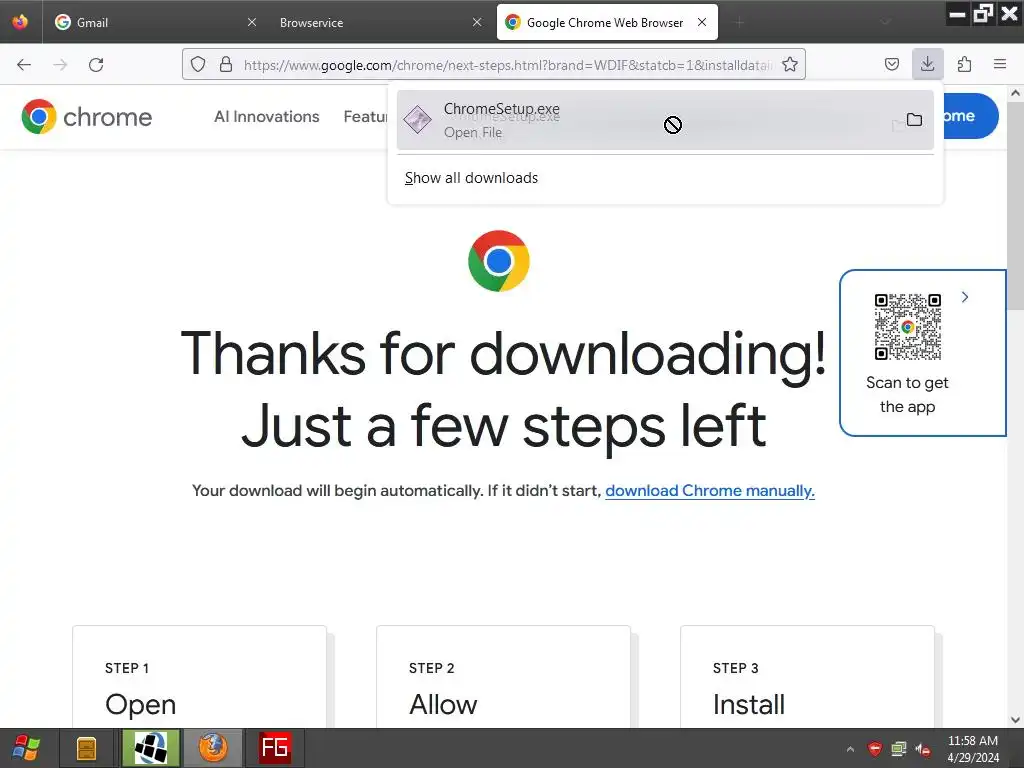Show hidden system tray icons
Viewport: 1024px width, 768px height.
pyautogui.click(x=850, y=749)
